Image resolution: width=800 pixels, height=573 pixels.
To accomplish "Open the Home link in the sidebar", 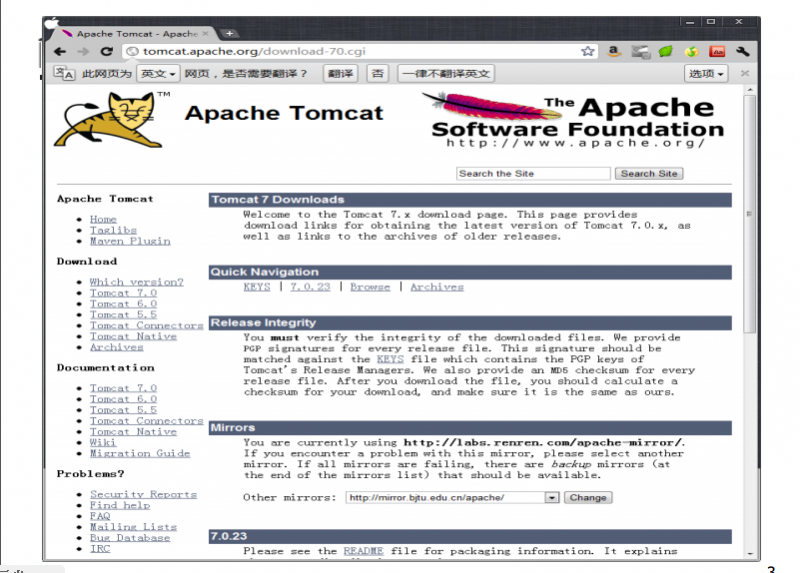I will coord(103,219).
